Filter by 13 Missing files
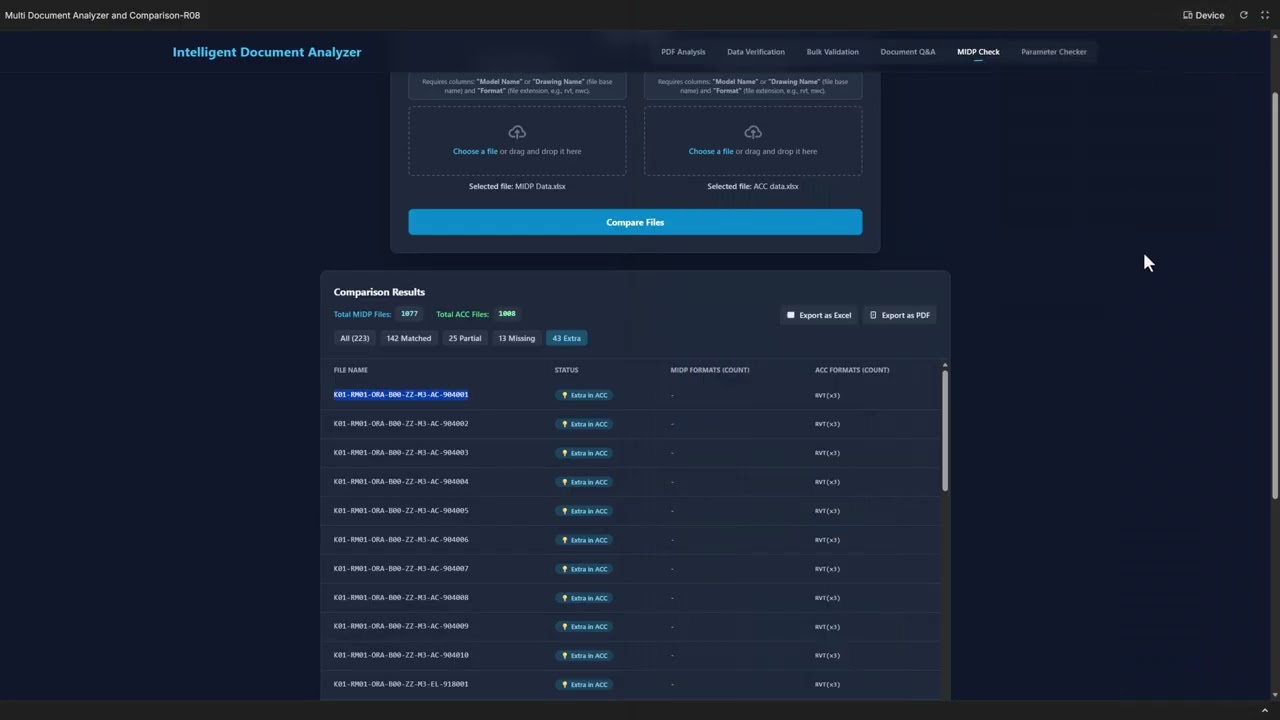Viewport: 1280px width, 720px height. coord(517,338)
